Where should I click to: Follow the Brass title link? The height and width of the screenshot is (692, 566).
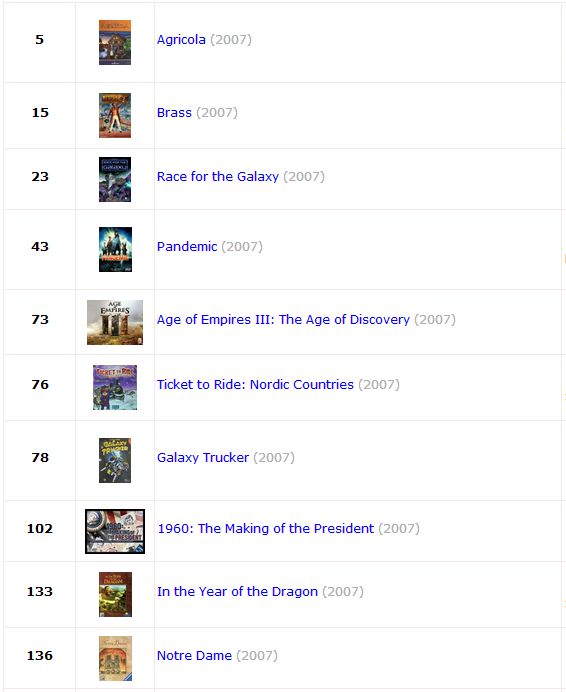pos(174,113)
